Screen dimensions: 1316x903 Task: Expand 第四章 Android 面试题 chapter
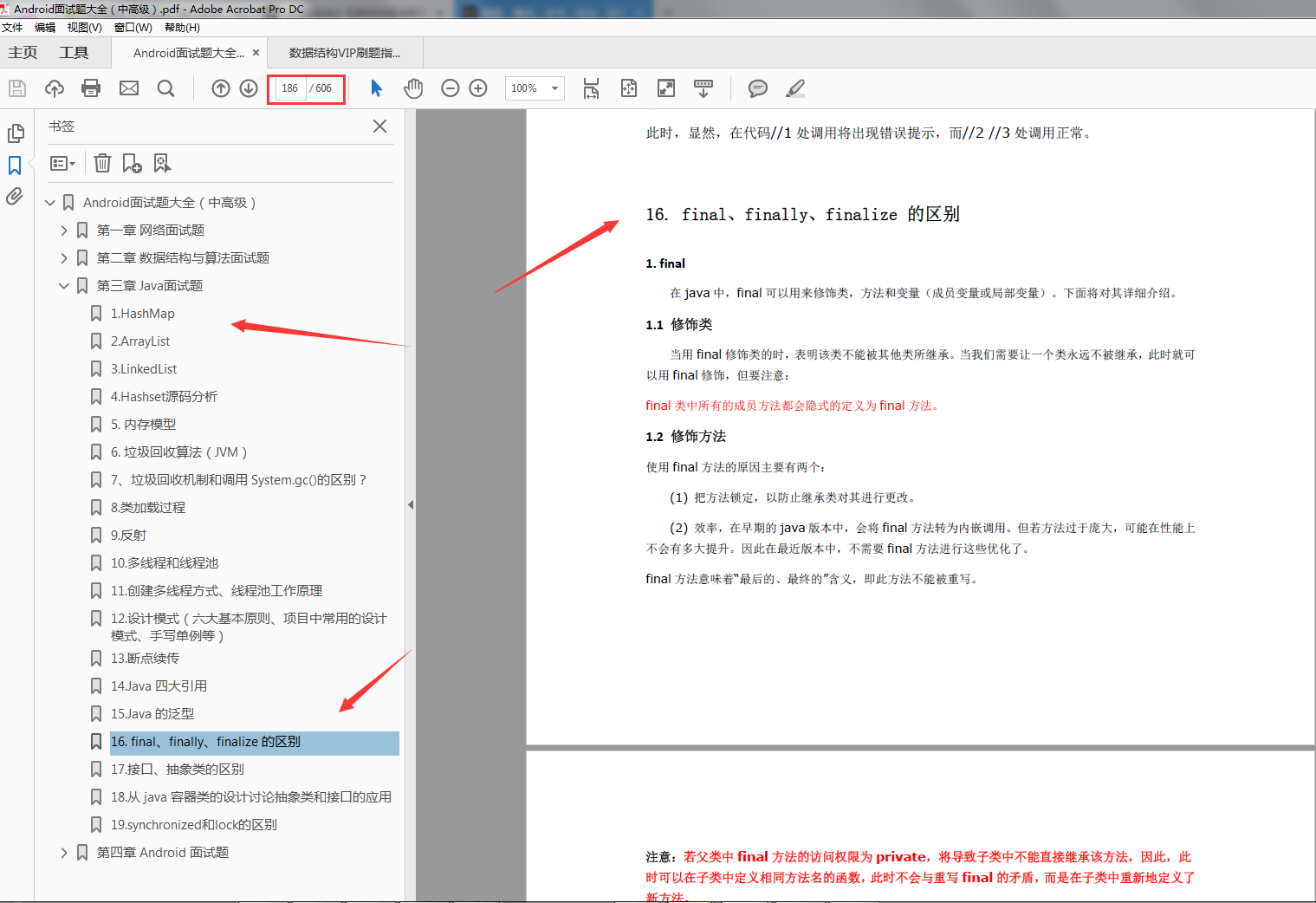pyautogui.click(x=64, y=853)
